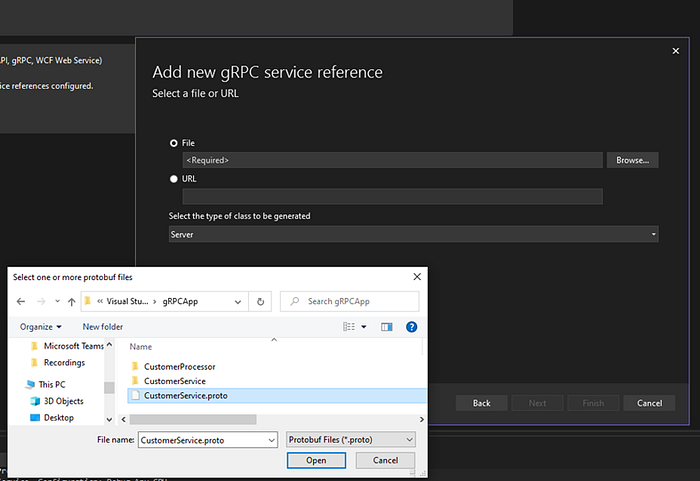The height and width of the screenshot is (481, 700).
Task: Click the 3D Objects cube icon
Action: tap(35, 401)
